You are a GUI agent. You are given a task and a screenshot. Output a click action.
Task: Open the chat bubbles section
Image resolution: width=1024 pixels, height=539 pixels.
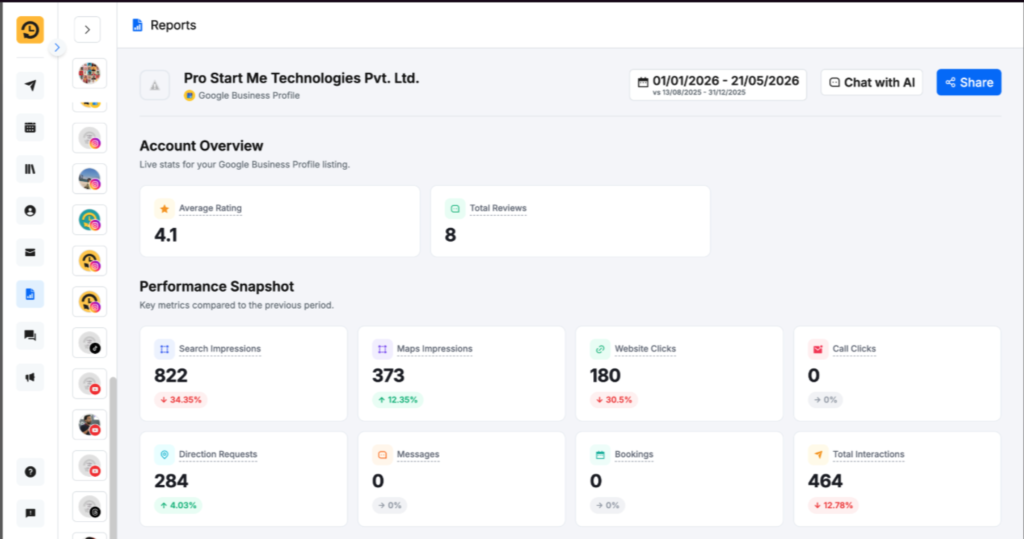[30, 336]
